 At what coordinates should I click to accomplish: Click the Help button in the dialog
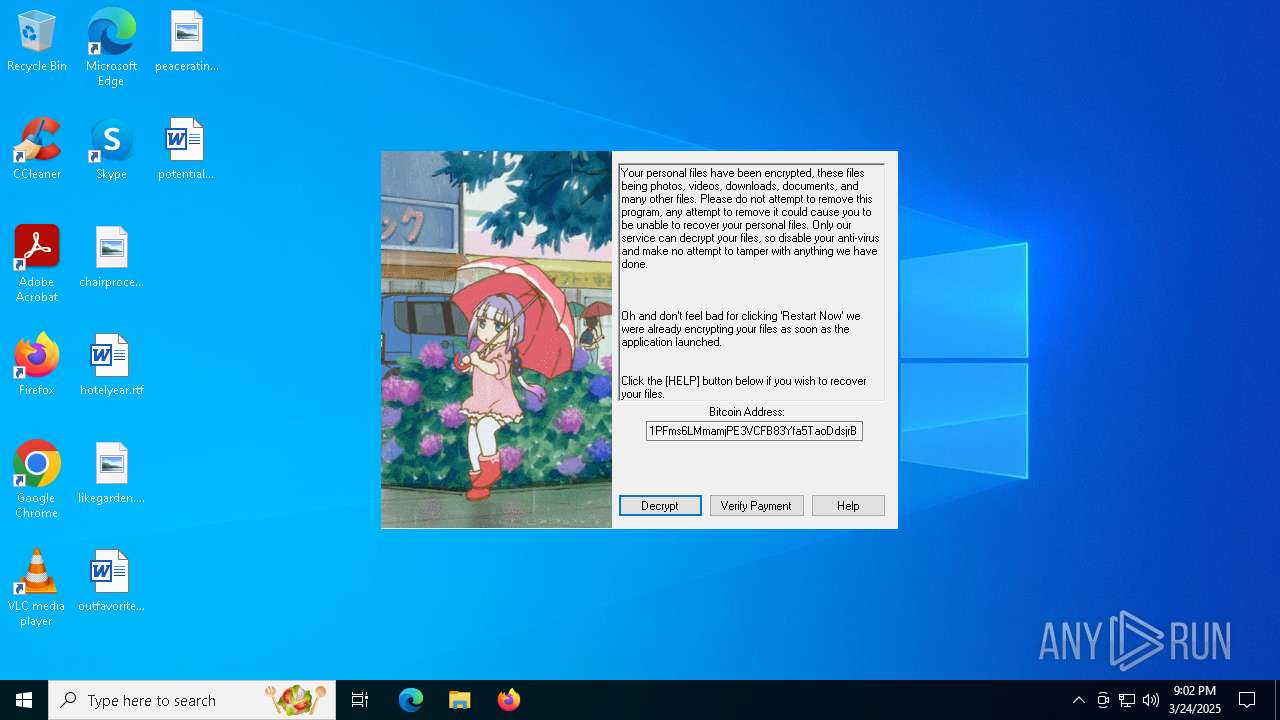pos(848,506)
